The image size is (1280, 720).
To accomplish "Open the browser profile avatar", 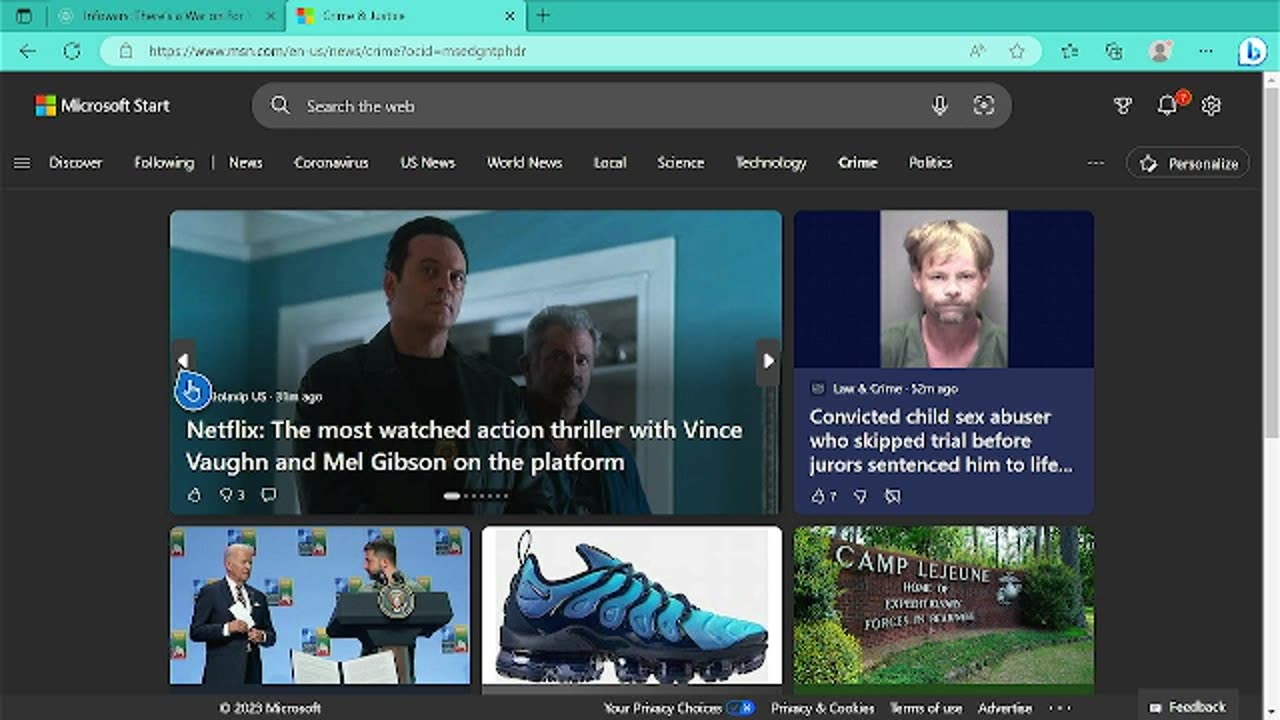I will (x=1160, y=51).
